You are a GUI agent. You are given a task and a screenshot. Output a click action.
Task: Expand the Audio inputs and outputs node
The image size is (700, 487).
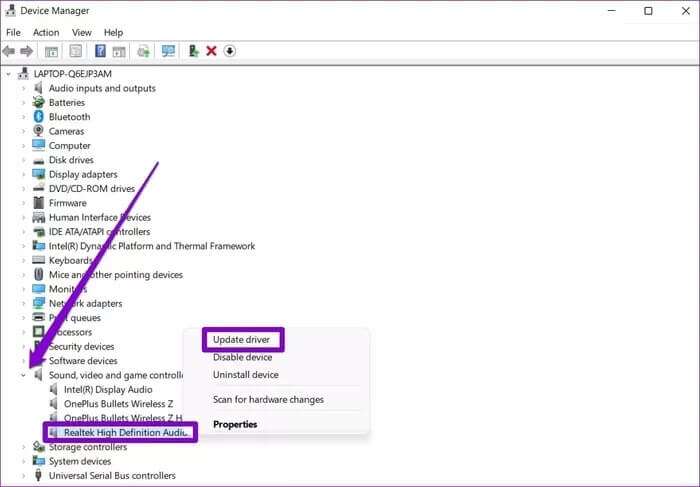(23, 88)
